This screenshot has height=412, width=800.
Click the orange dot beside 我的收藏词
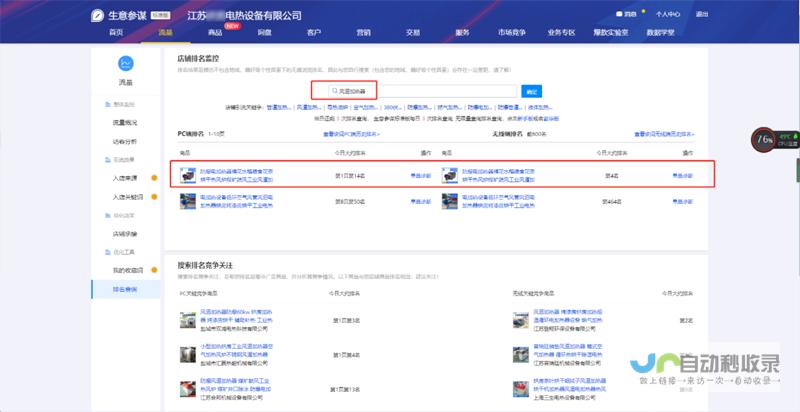click(x=154, y=270)
